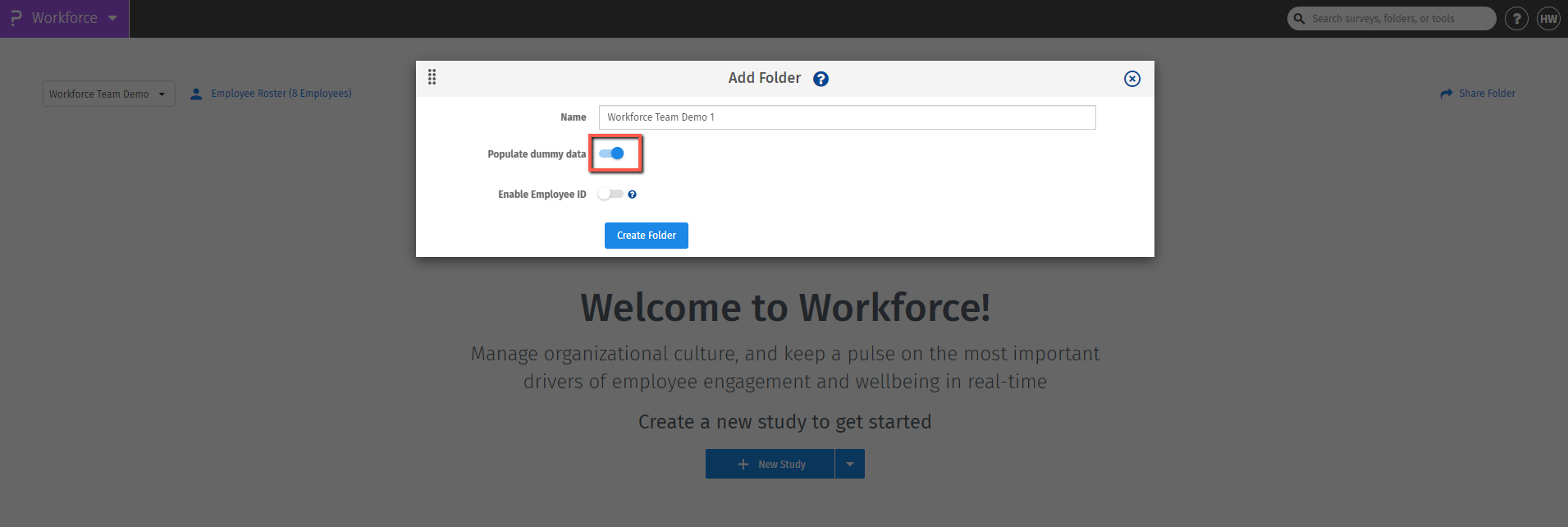1568x527 pixels.
Task: Turn on the Enable Employee ID toggle
Action: 610,195
